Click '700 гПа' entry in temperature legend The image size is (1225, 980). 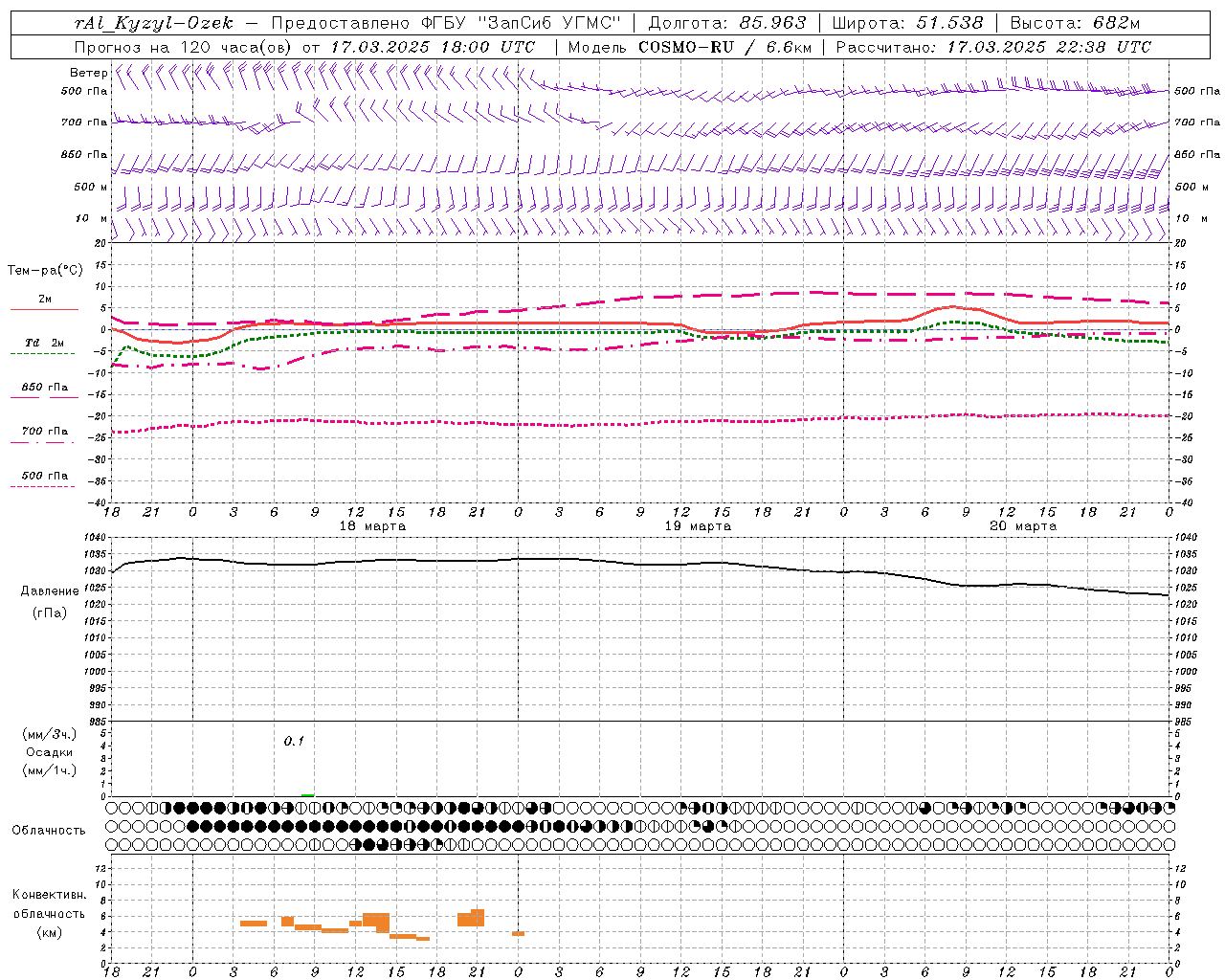pos(45,432)
